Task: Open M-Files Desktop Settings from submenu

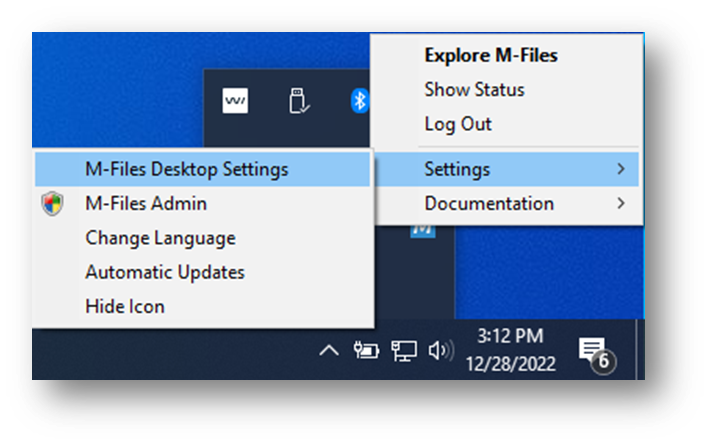Action: click(202, 169)
